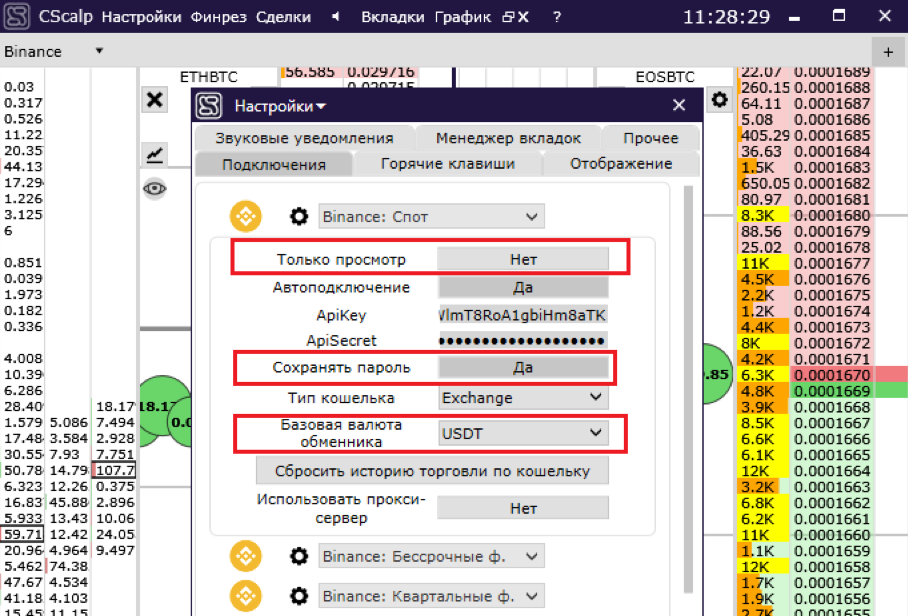This screenshot has width=908, height=616.
Task: Open the Финрез menu
Action: 218,17
